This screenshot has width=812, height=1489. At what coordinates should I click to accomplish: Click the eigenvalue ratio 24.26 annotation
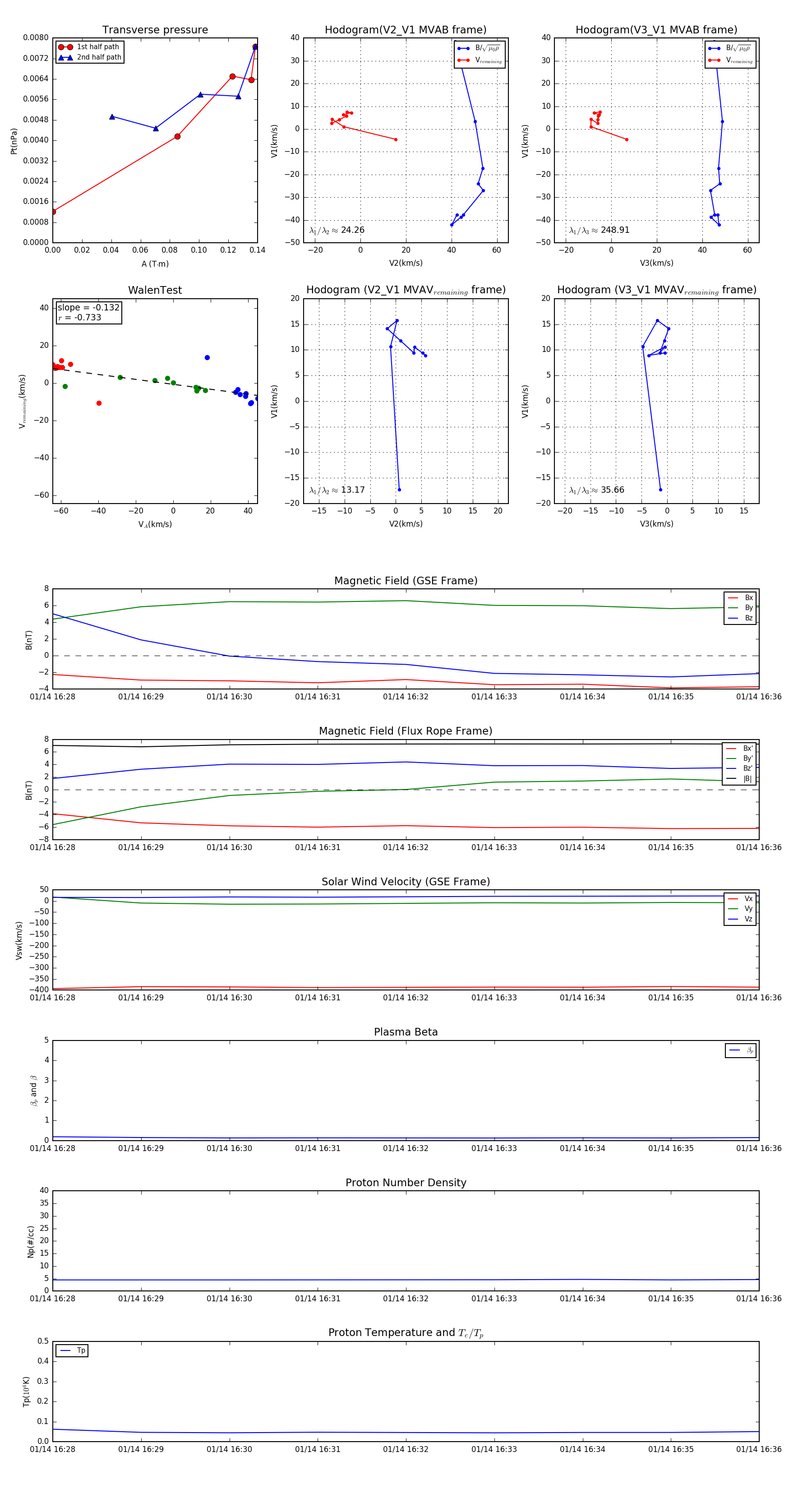tap(337, 230)
